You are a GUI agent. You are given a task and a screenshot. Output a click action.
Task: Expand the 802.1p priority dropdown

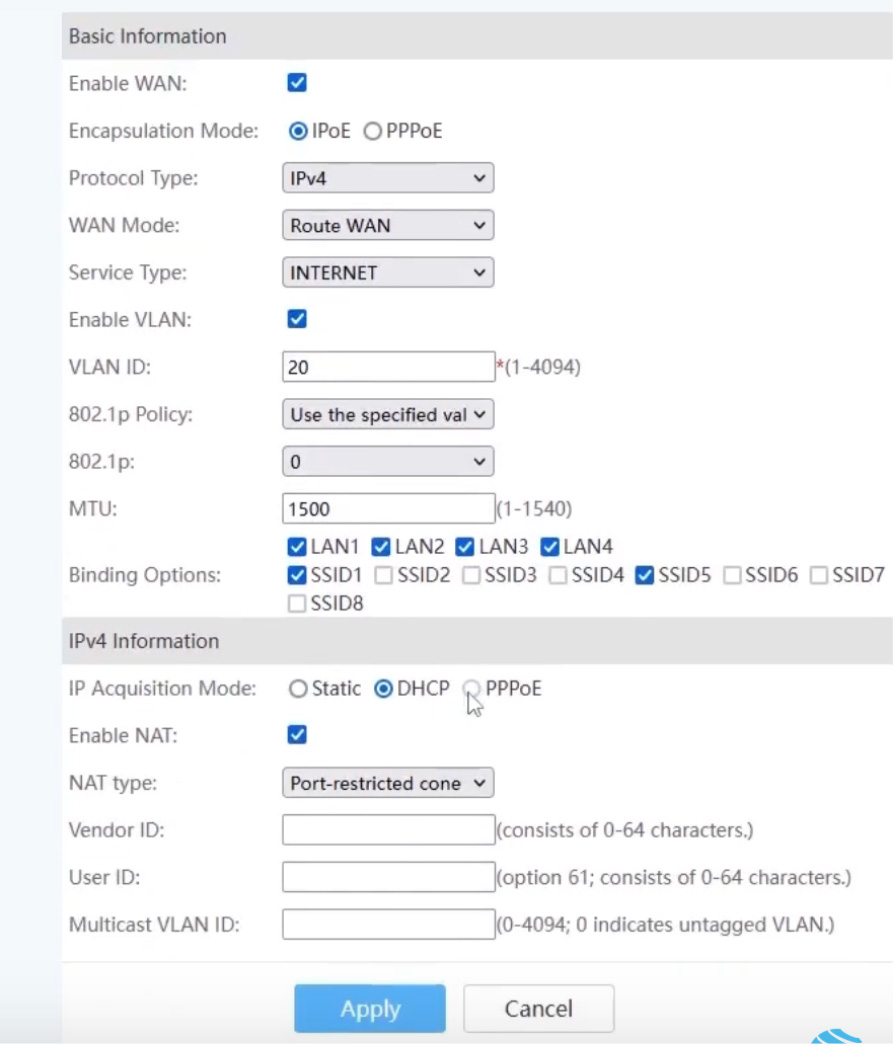click(x=387, y=462)
